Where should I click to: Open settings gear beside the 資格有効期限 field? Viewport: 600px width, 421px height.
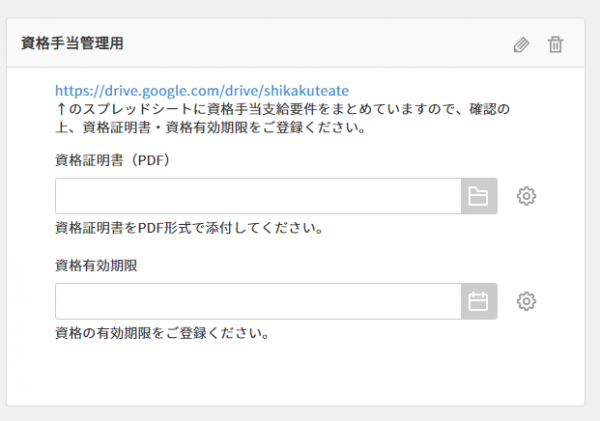(527, 301)
